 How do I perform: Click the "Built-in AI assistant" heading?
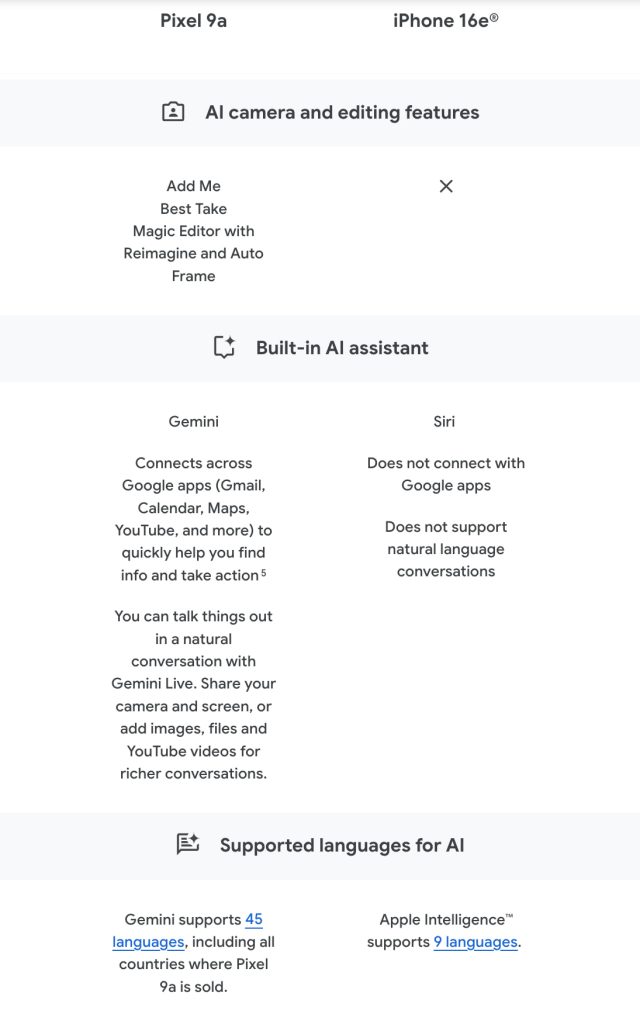pos(342,348)
